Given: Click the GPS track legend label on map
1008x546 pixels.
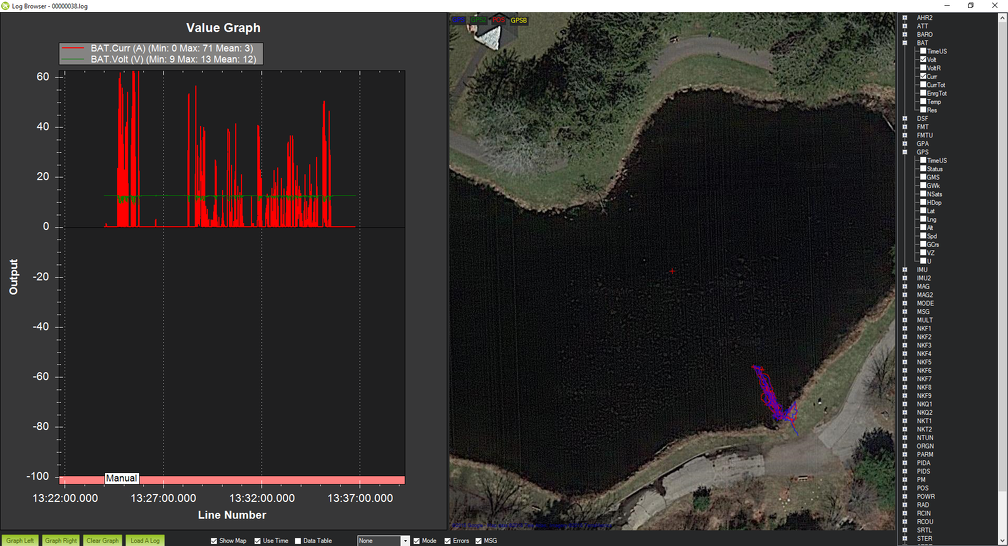Looking at the screenshot, I should 459,19.
